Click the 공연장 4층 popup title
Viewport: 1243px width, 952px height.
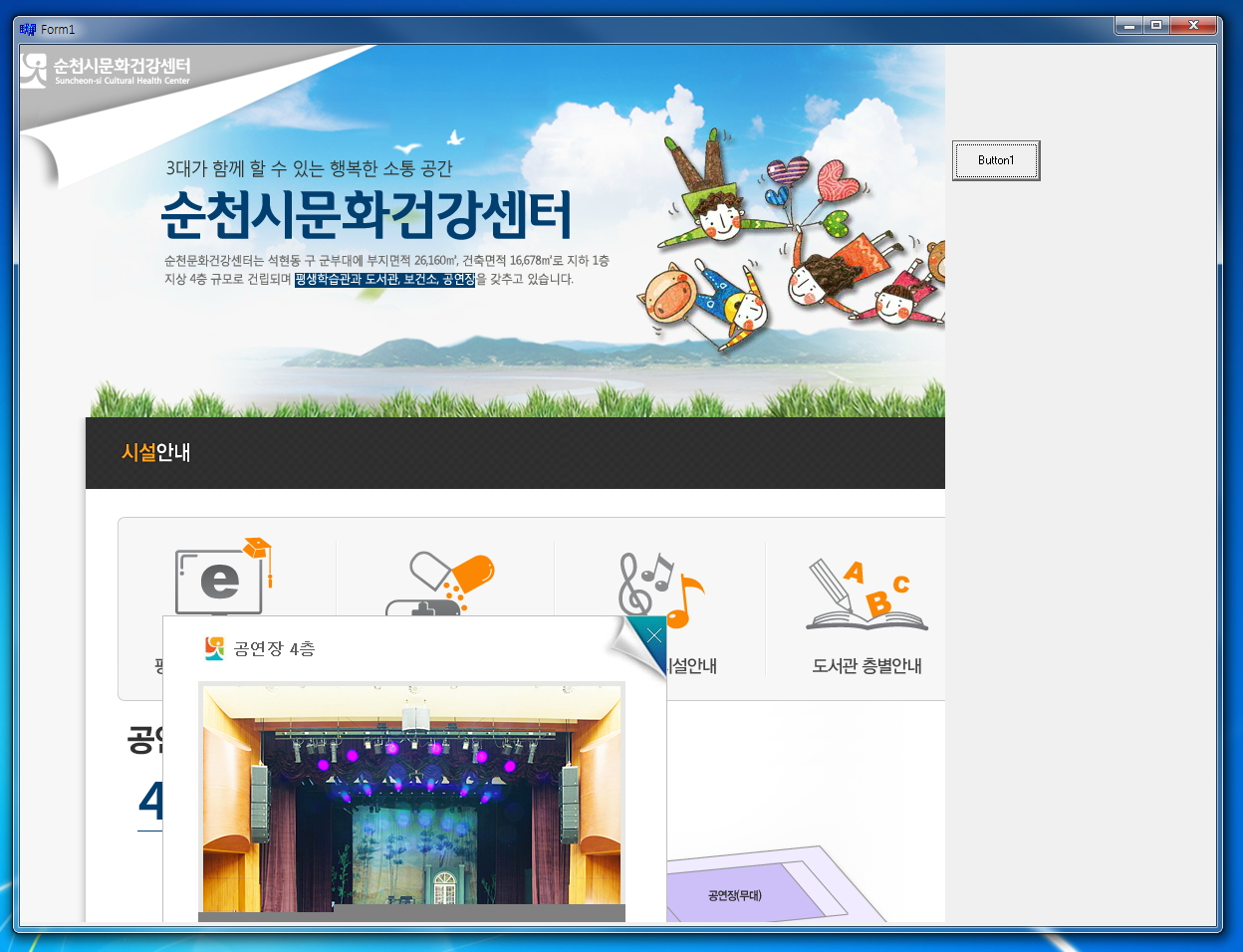point(274,649)
